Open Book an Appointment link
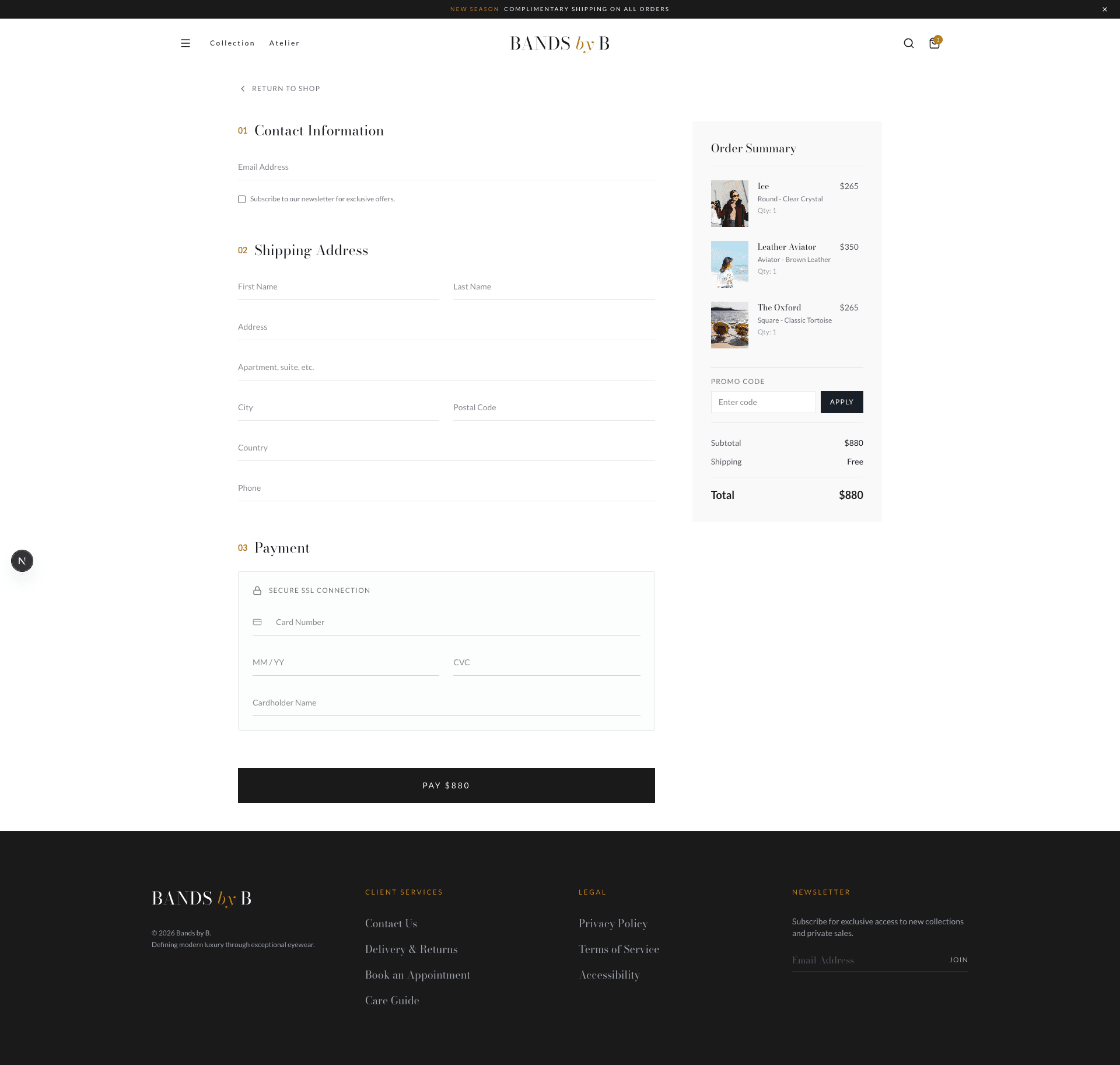Screen dimensions: 1120x1065 coord(418,975)
